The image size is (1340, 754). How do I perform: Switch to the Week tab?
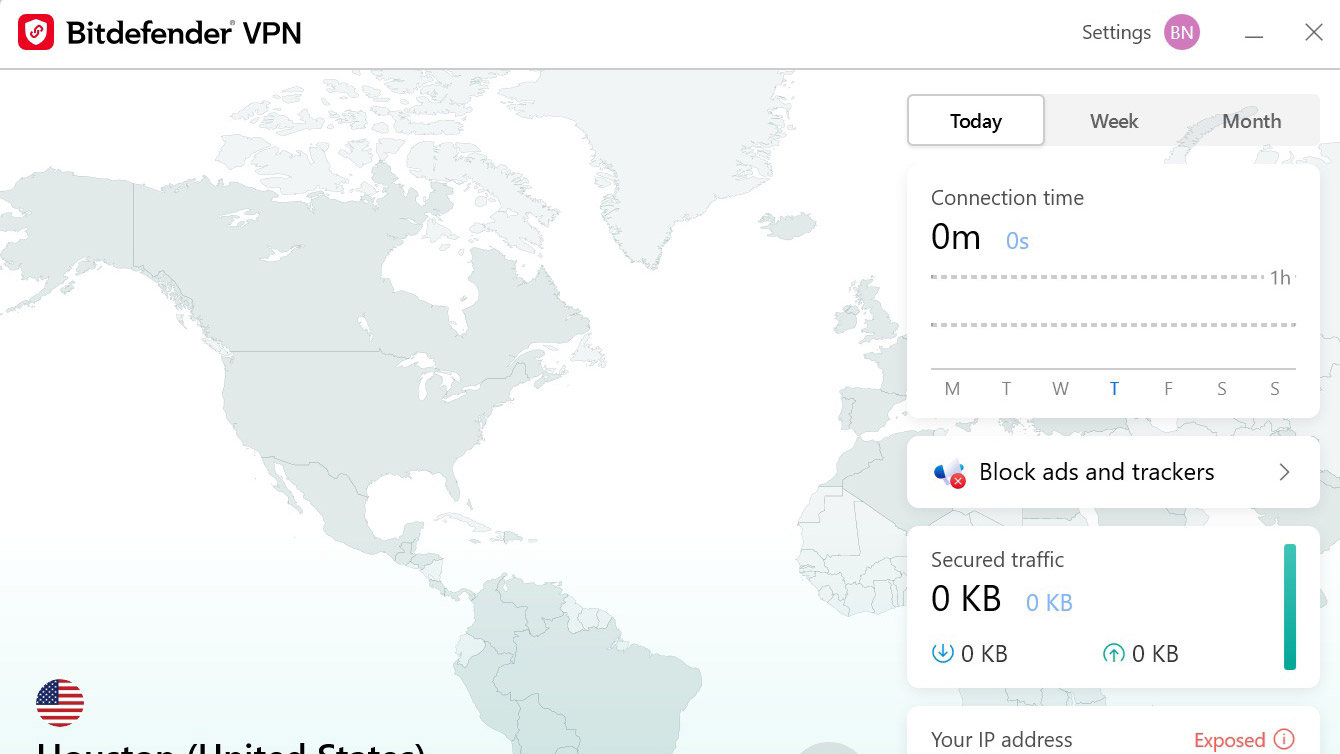pyautogui.click(x=1114, y=121)
